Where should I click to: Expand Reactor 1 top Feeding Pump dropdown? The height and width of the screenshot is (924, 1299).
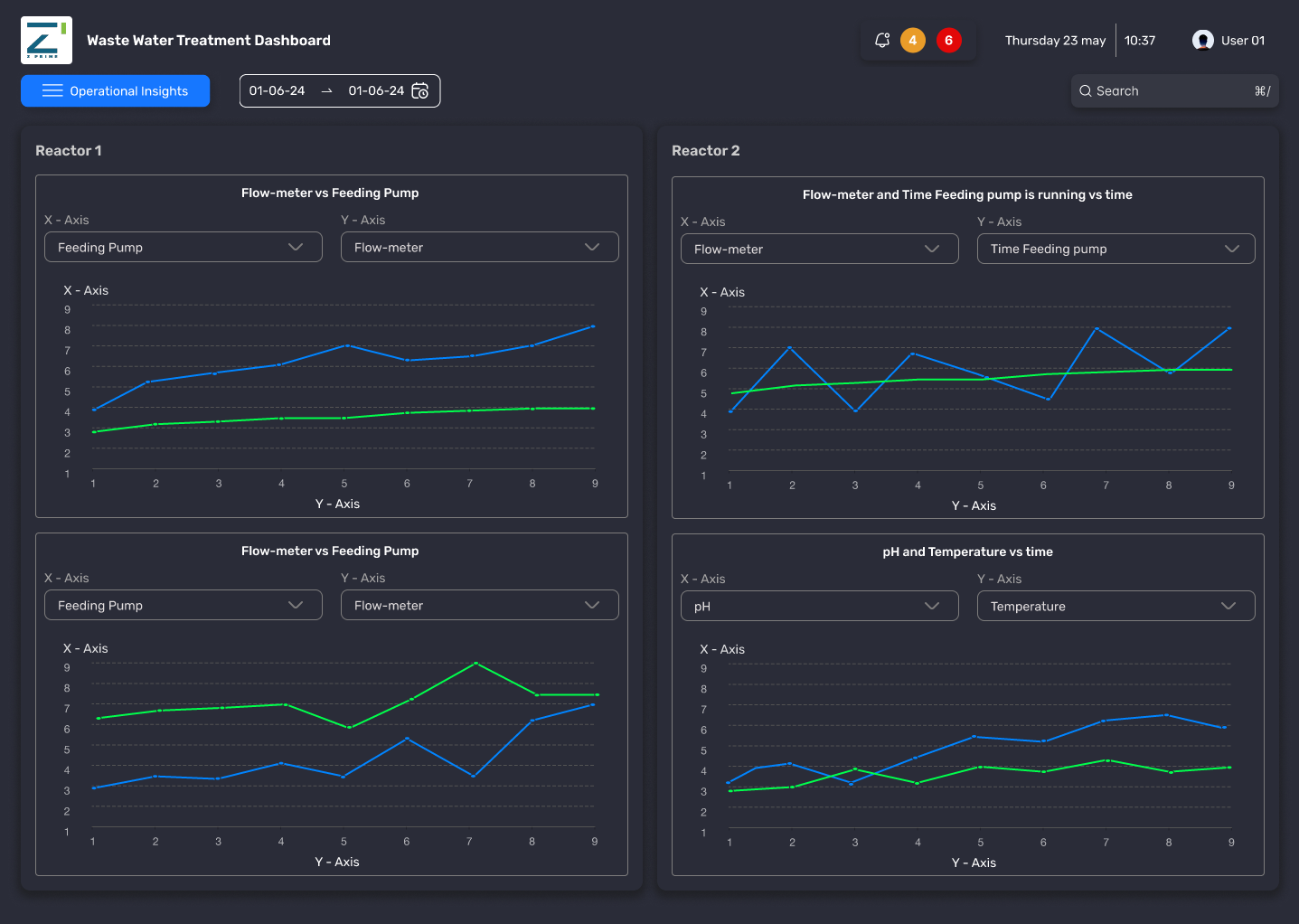(x=184, y=248)
